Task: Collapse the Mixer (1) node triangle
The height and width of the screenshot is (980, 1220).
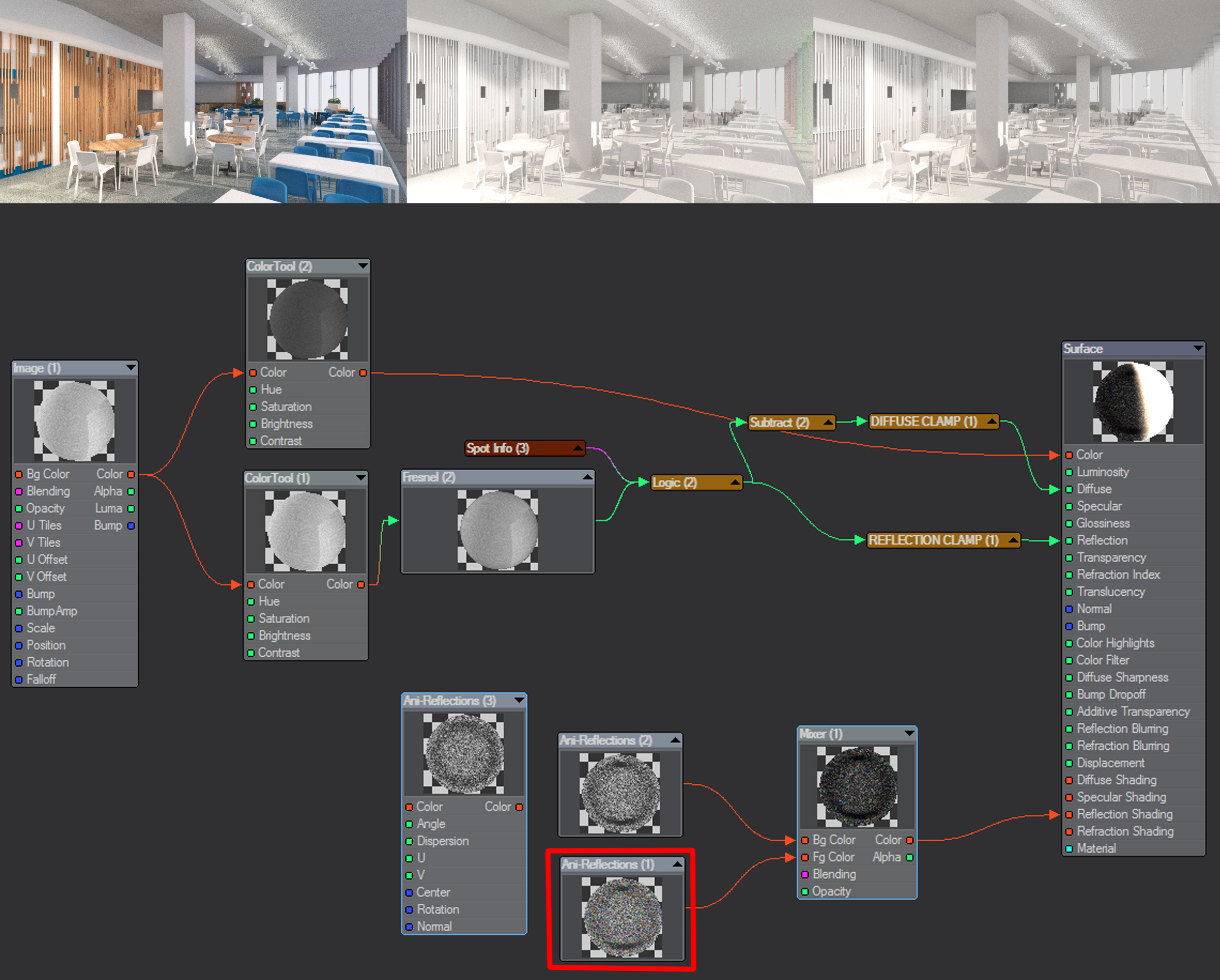Action: point(909,733)
